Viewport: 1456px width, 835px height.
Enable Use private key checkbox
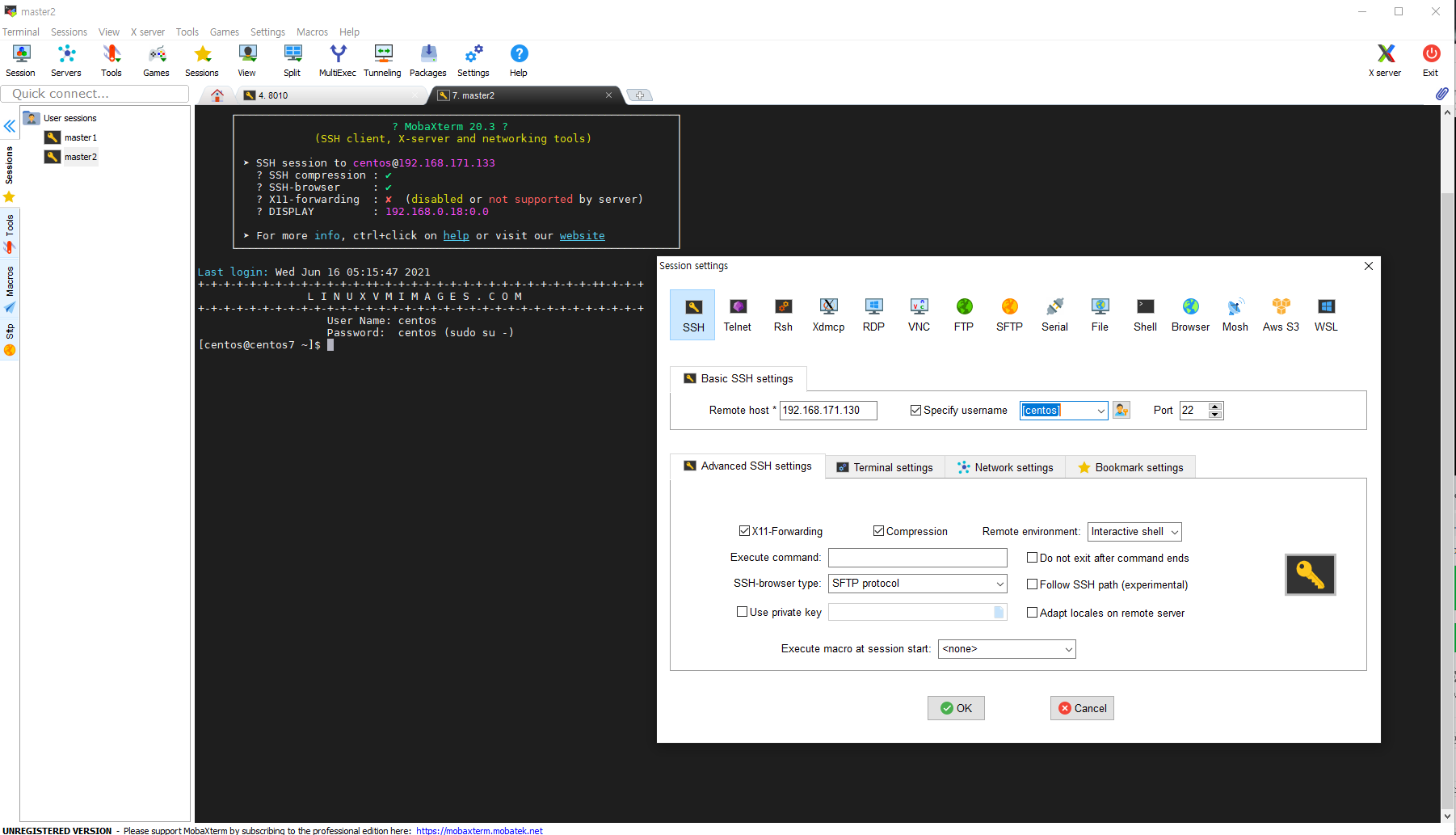pyautogui.click(x=742, y=612)
